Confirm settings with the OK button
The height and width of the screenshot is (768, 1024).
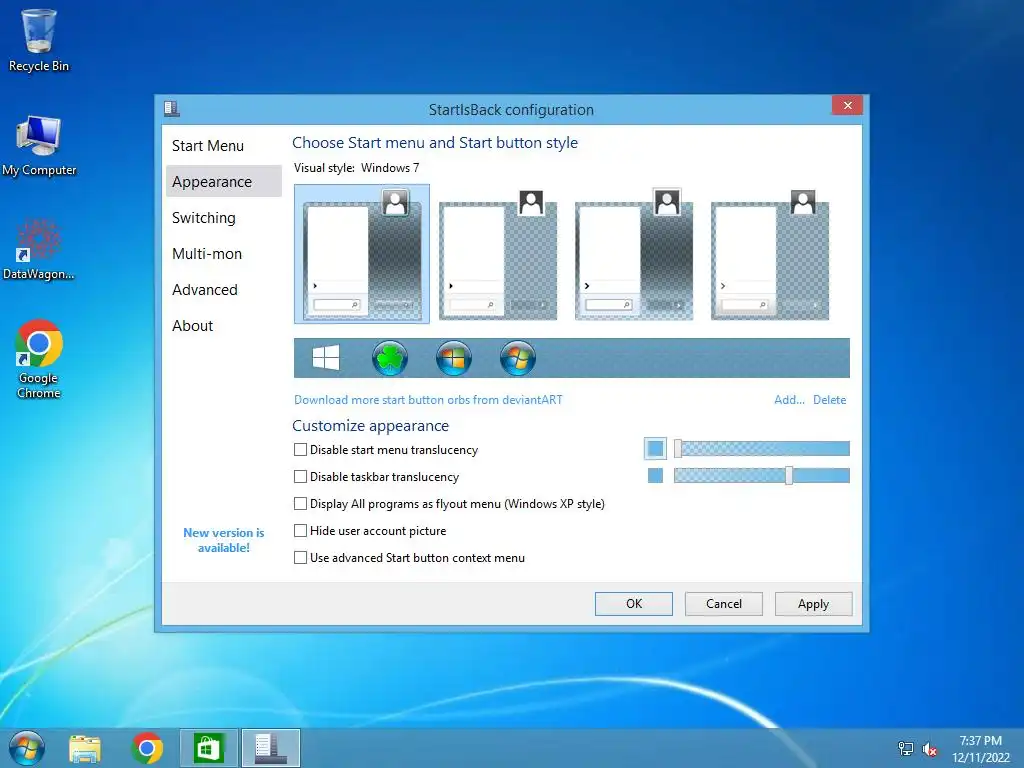[x=633, y=603]
